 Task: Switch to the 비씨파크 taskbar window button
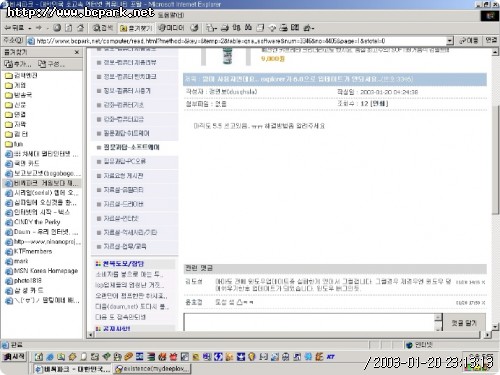(x=72, y=369)
